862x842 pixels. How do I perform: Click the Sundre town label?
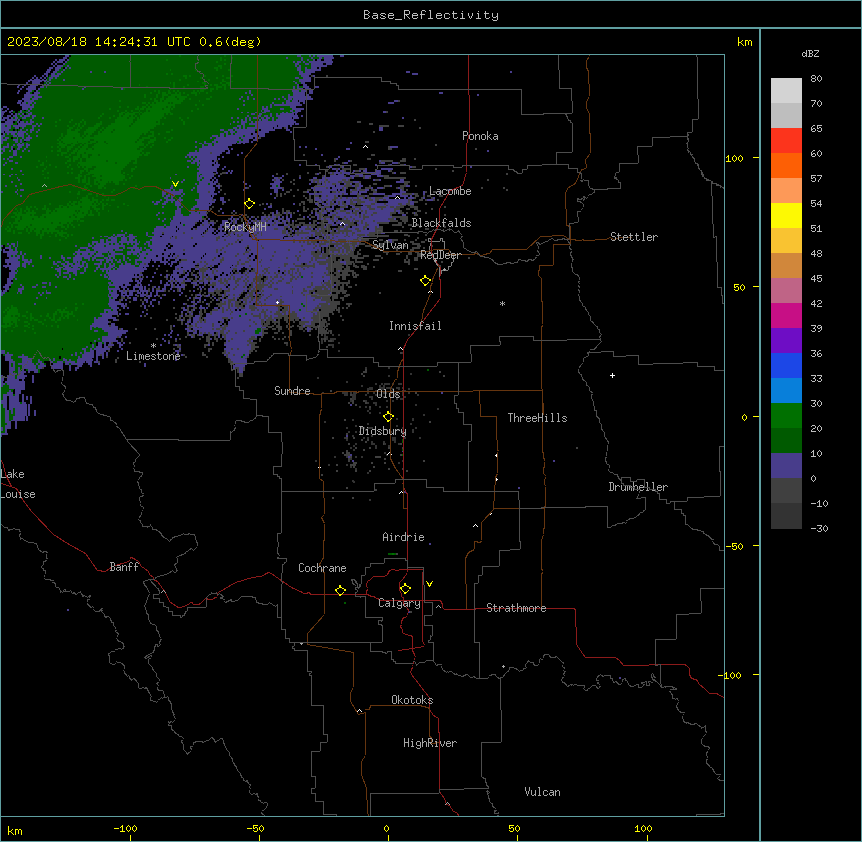[x=292, y=391]
